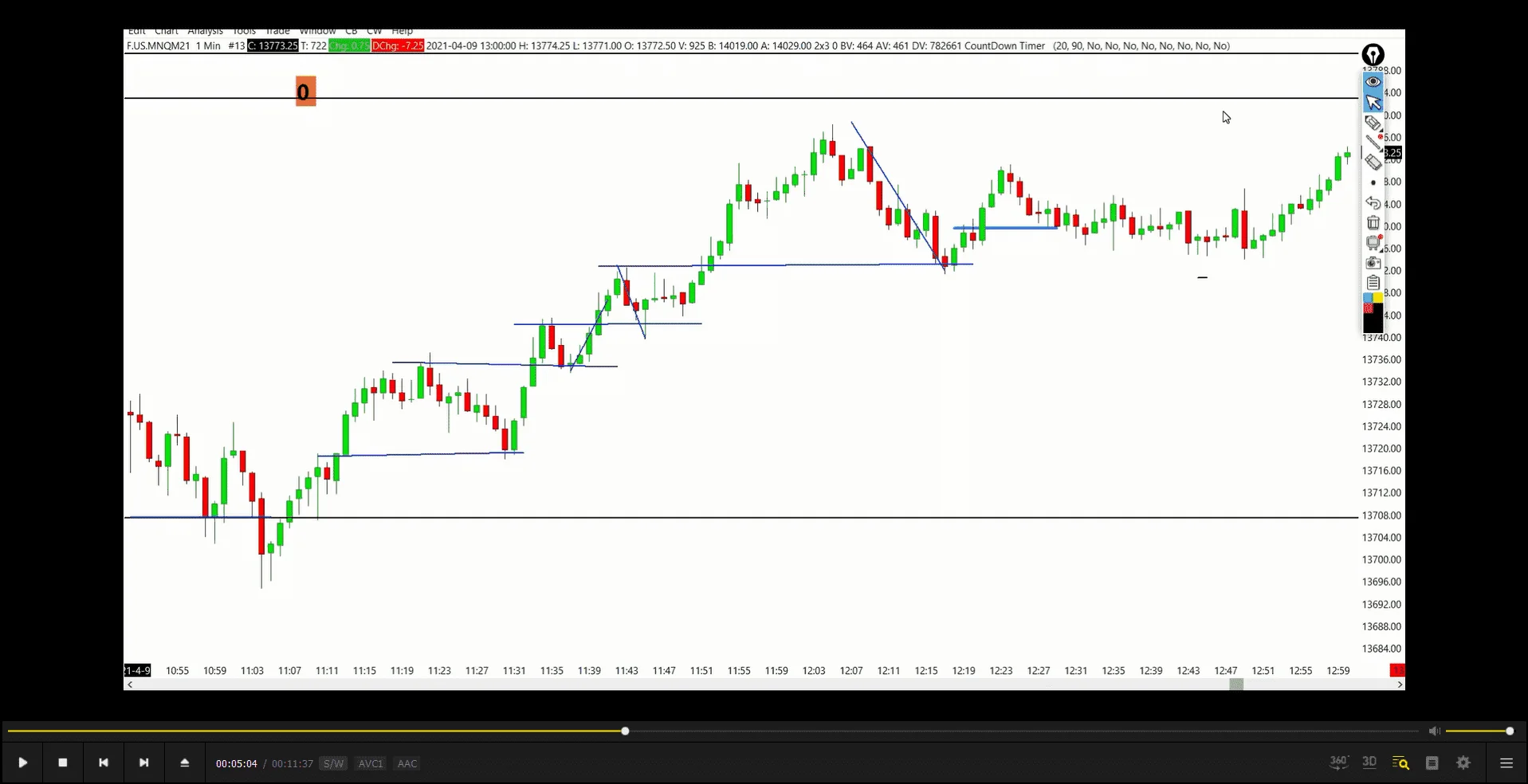Click the 13684.00 price axis label
This screenshot has width=1528, height=784.
[x=1381, y=649]
